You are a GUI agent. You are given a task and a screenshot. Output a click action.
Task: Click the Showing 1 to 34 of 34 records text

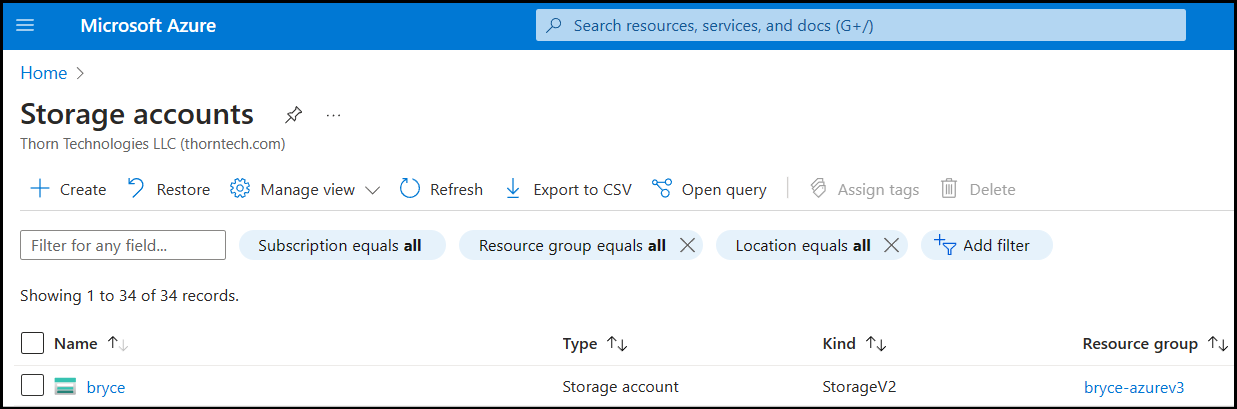pyautogui.click(x=130, y=295)
